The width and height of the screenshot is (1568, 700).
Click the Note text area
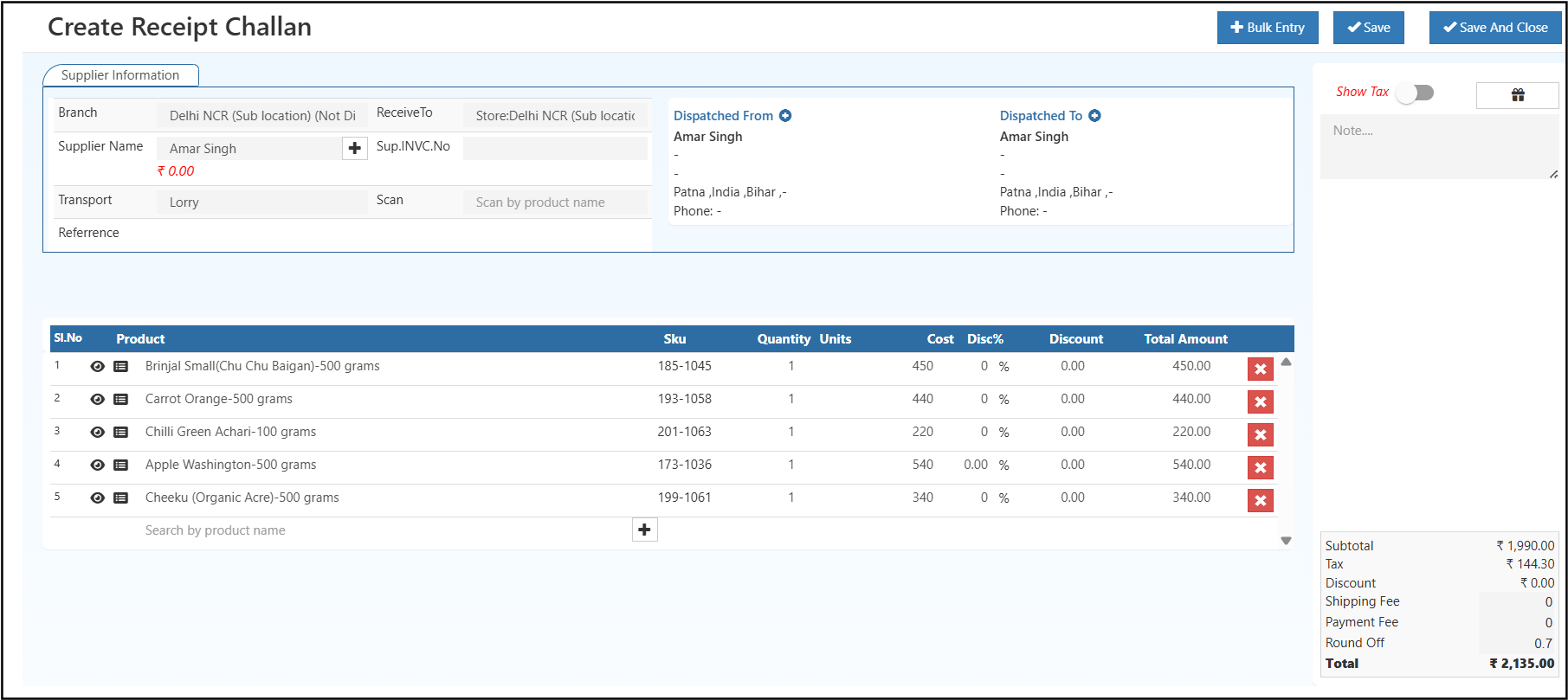(1438, 147)
